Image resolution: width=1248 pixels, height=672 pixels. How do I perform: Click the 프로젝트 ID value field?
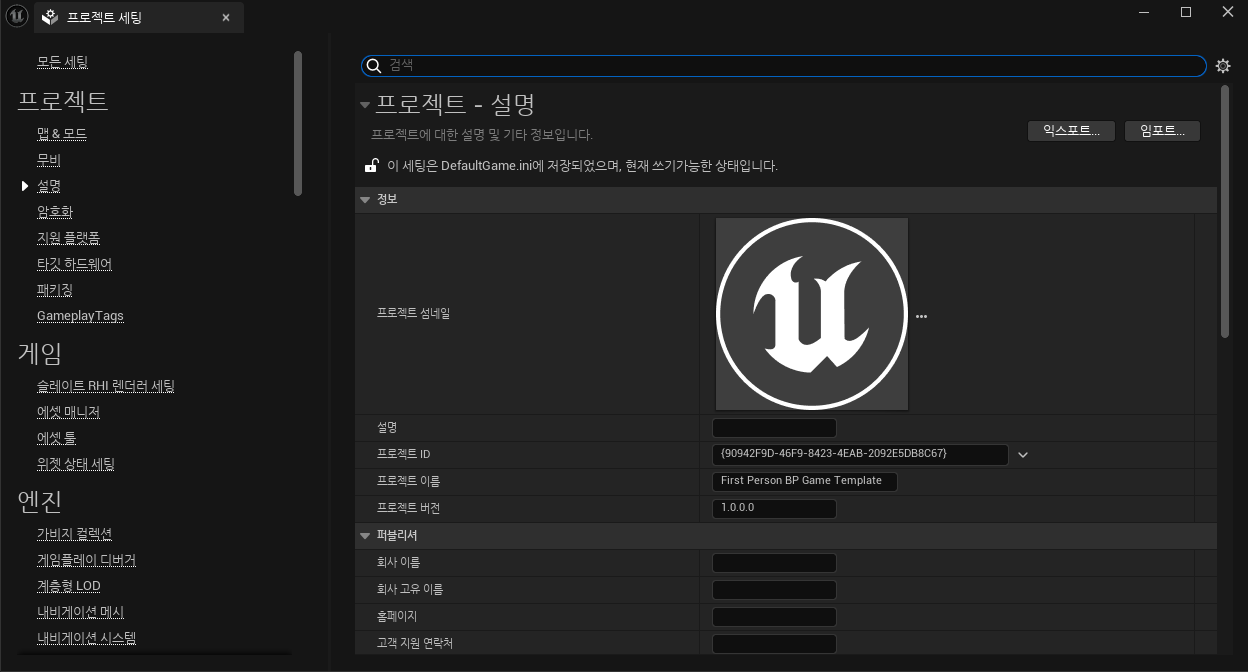(x=860, y=455)
